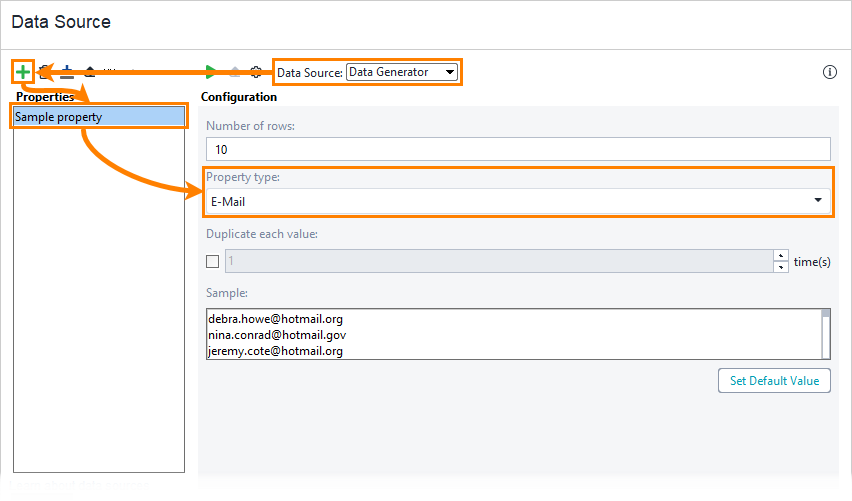Decrease the duplicate times with down arrow
This screenshot has width=852, height=501.
point(780,267)
